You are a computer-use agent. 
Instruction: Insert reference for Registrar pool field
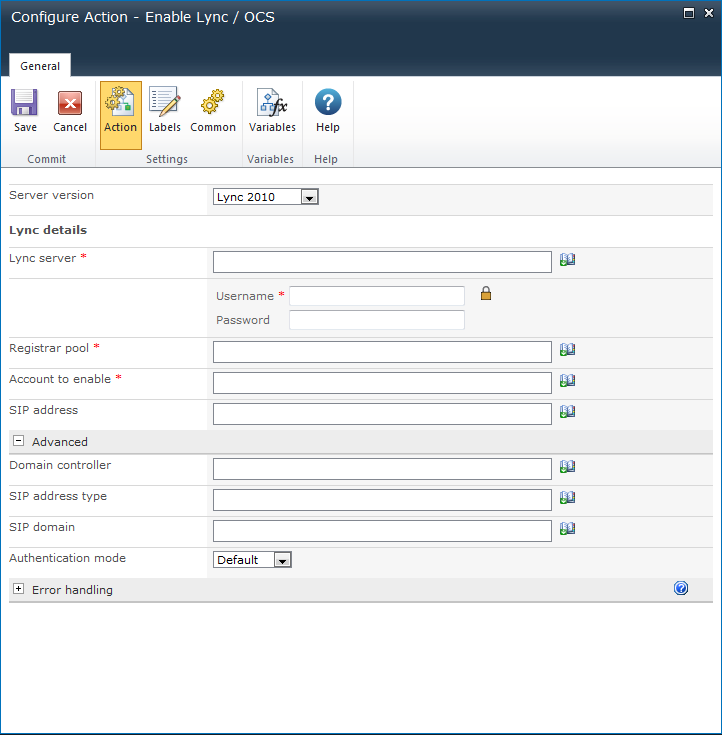tap(567, 349)
